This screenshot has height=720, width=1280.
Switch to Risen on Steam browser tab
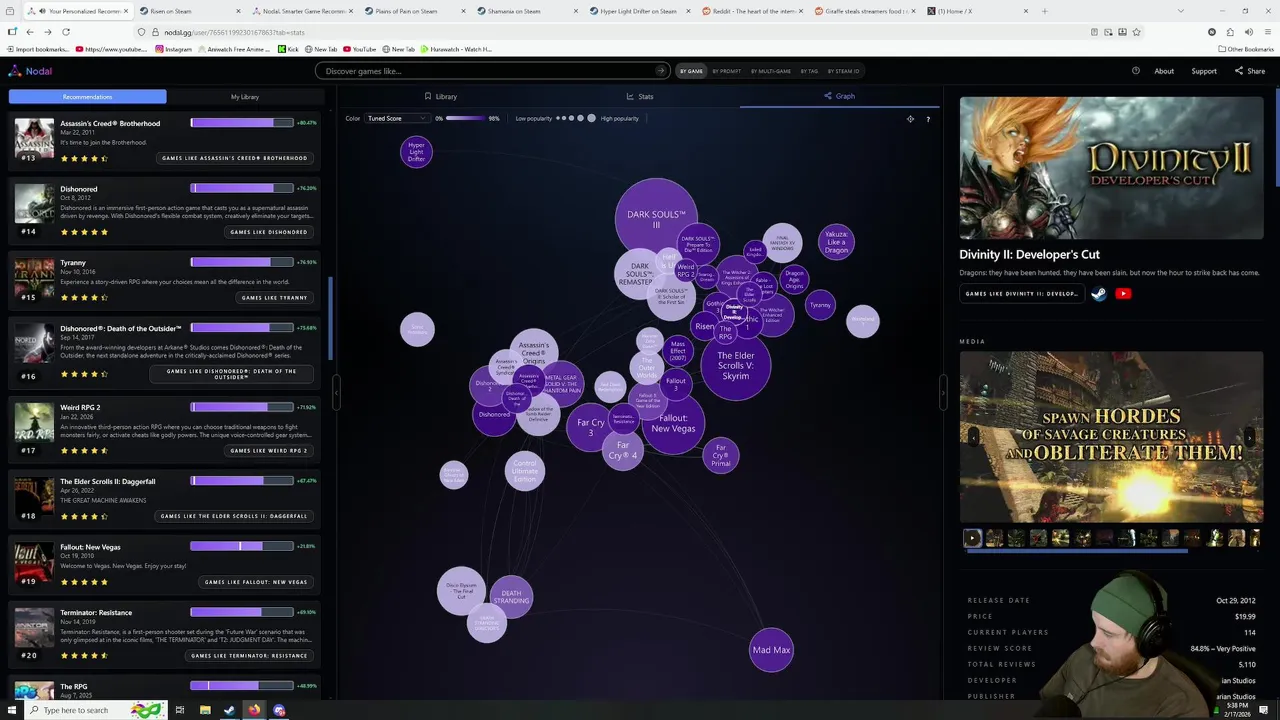191,11
